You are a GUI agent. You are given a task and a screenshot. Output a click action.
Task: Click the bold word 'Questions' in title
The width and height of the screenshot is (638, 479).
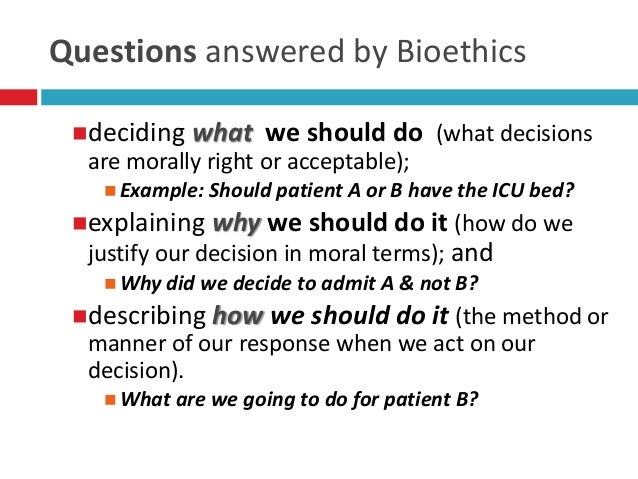[123, 52]
